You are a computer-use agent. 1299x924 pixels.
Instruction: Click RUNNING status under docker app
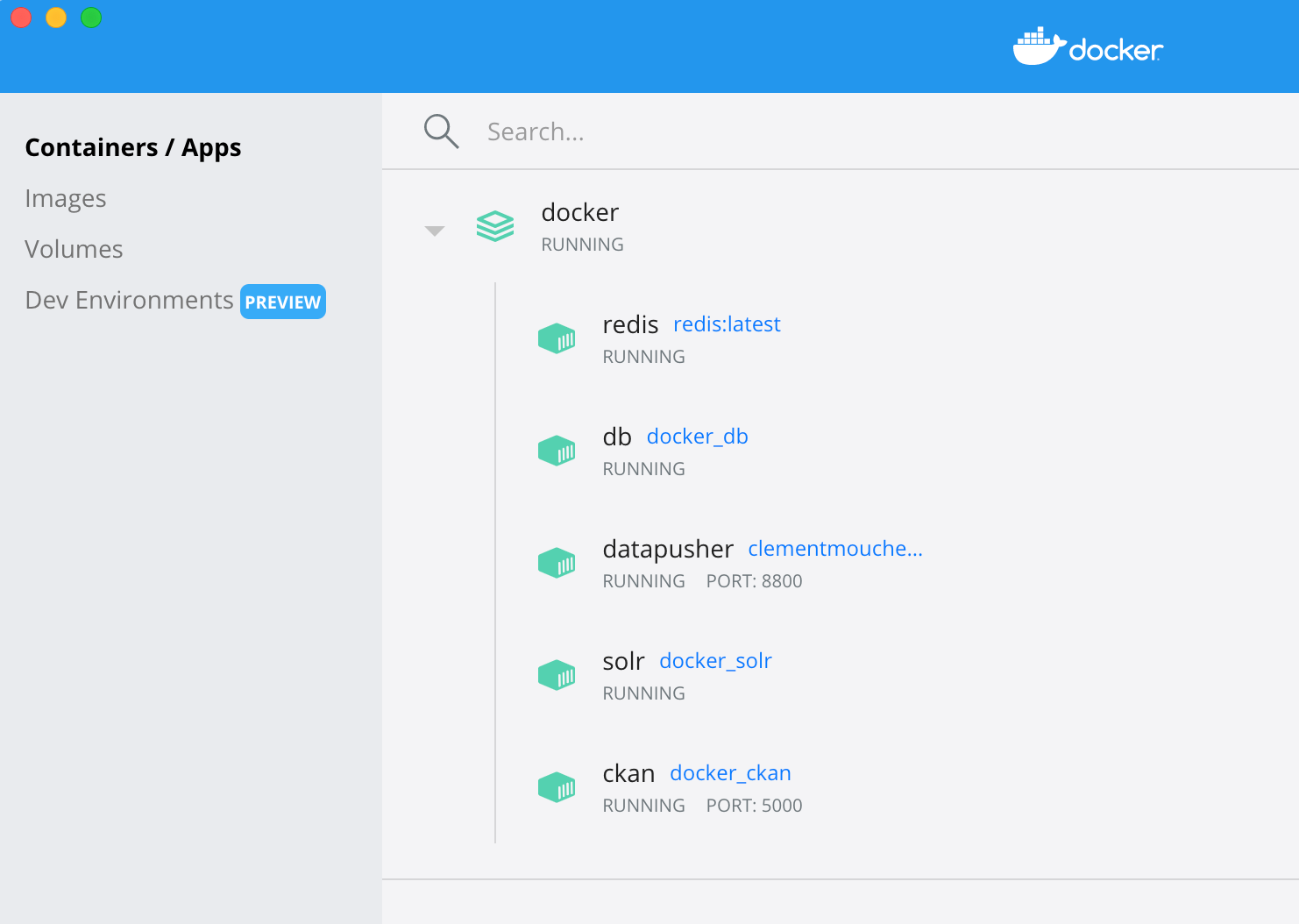pyautogui.click(x=583, y=245)
